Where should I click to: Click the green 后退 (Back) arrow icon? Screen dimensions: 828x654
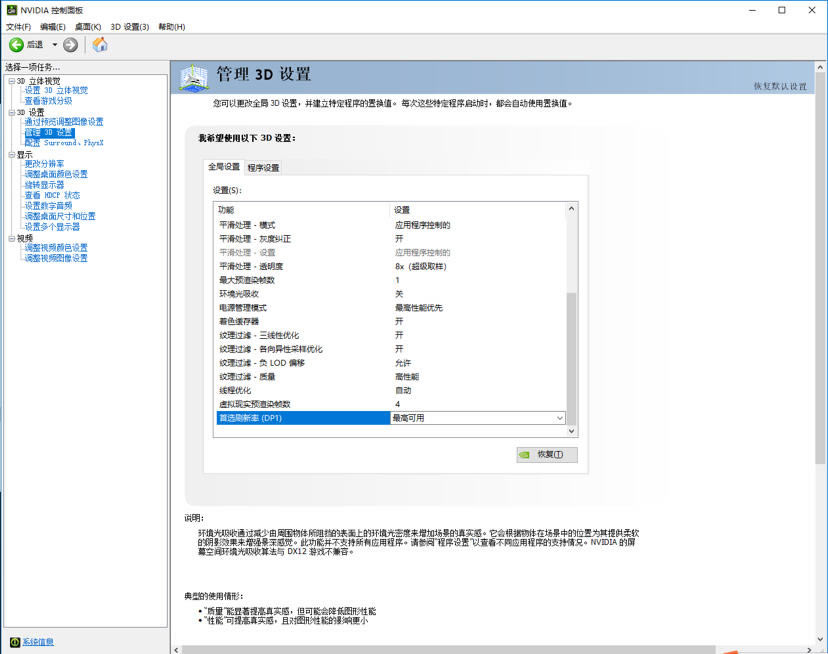point(16,45)
